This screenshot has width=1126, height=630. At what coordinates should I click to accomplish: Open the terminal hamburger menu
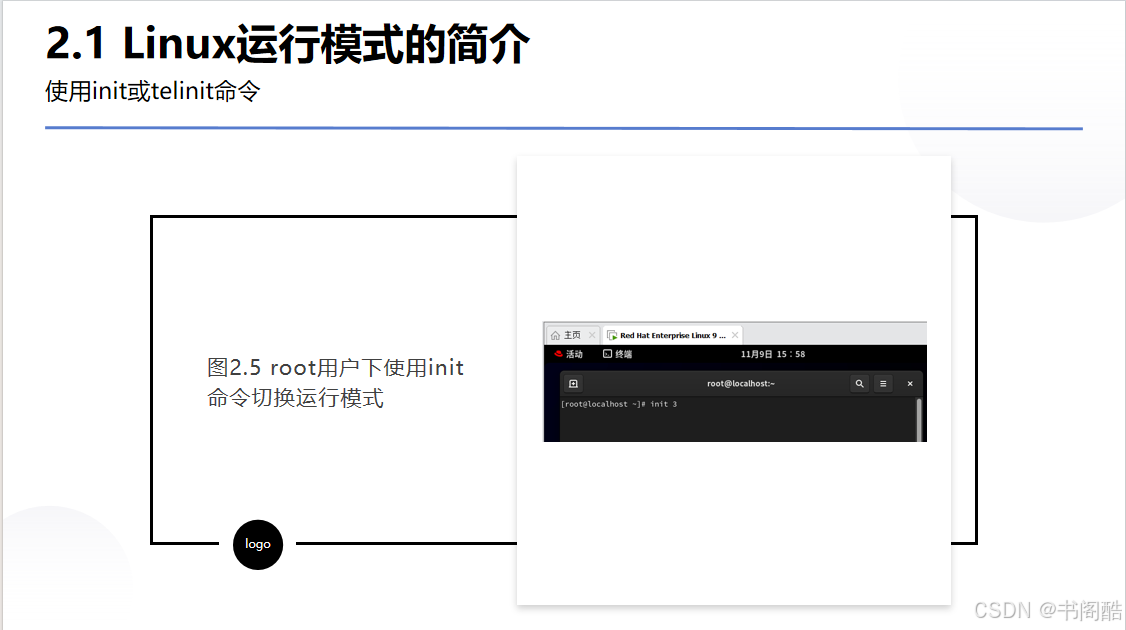[x=883, y=384]
